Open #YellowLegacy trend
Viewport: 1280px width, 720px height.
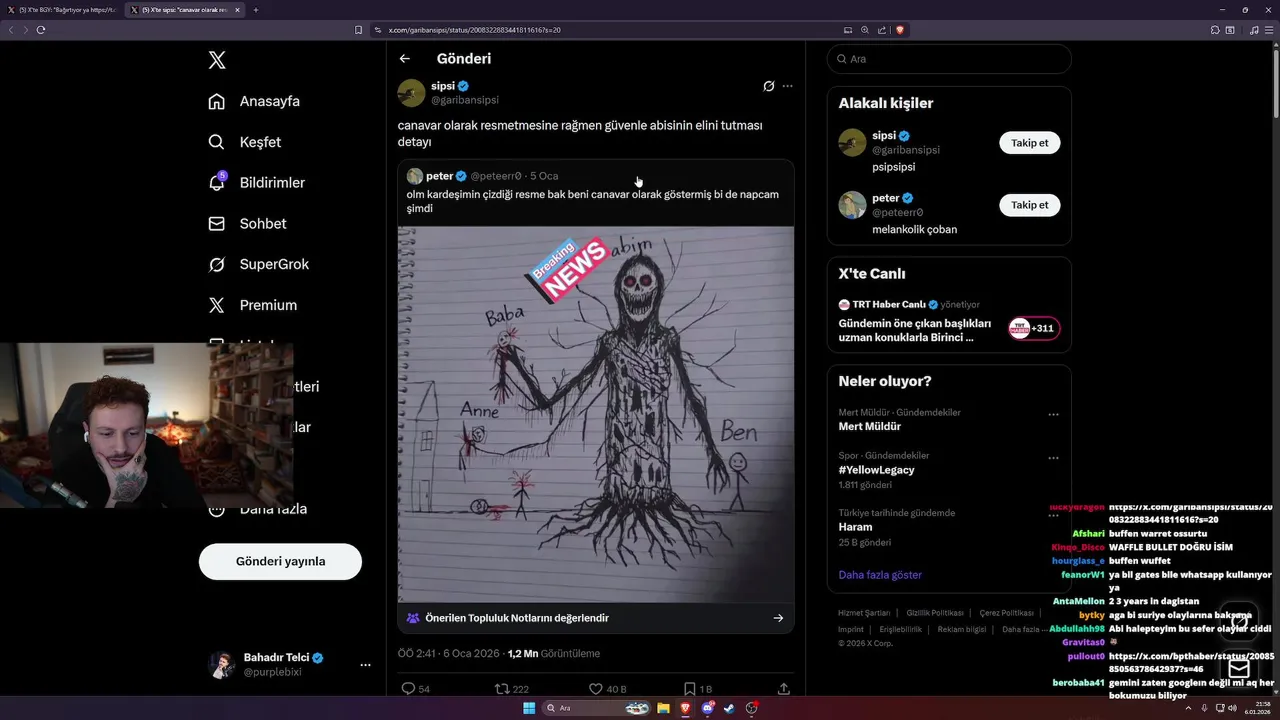tap(876, 470)
